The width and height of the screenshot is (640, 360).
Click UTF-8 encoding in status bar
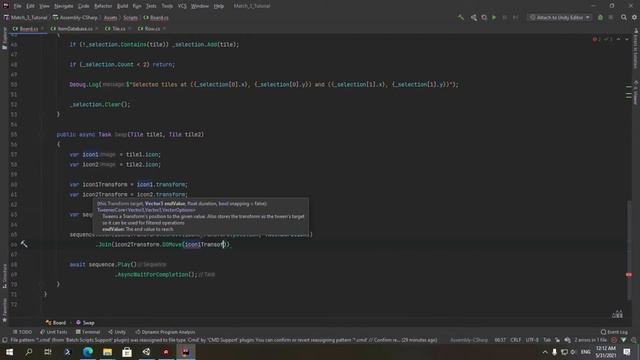(x=532, y=340)
